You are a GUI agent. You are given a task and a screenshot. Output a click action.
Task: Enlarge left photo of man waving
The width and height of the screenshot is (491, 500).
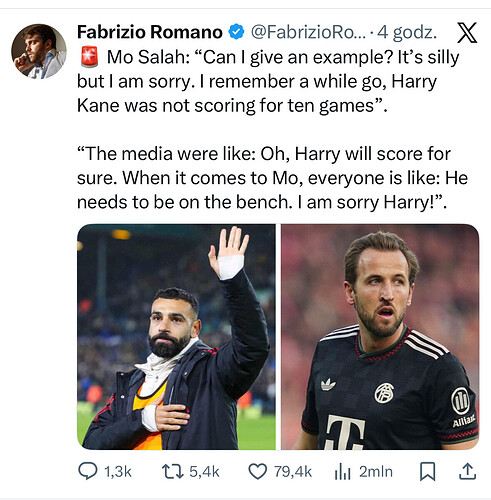pos(176,337)
